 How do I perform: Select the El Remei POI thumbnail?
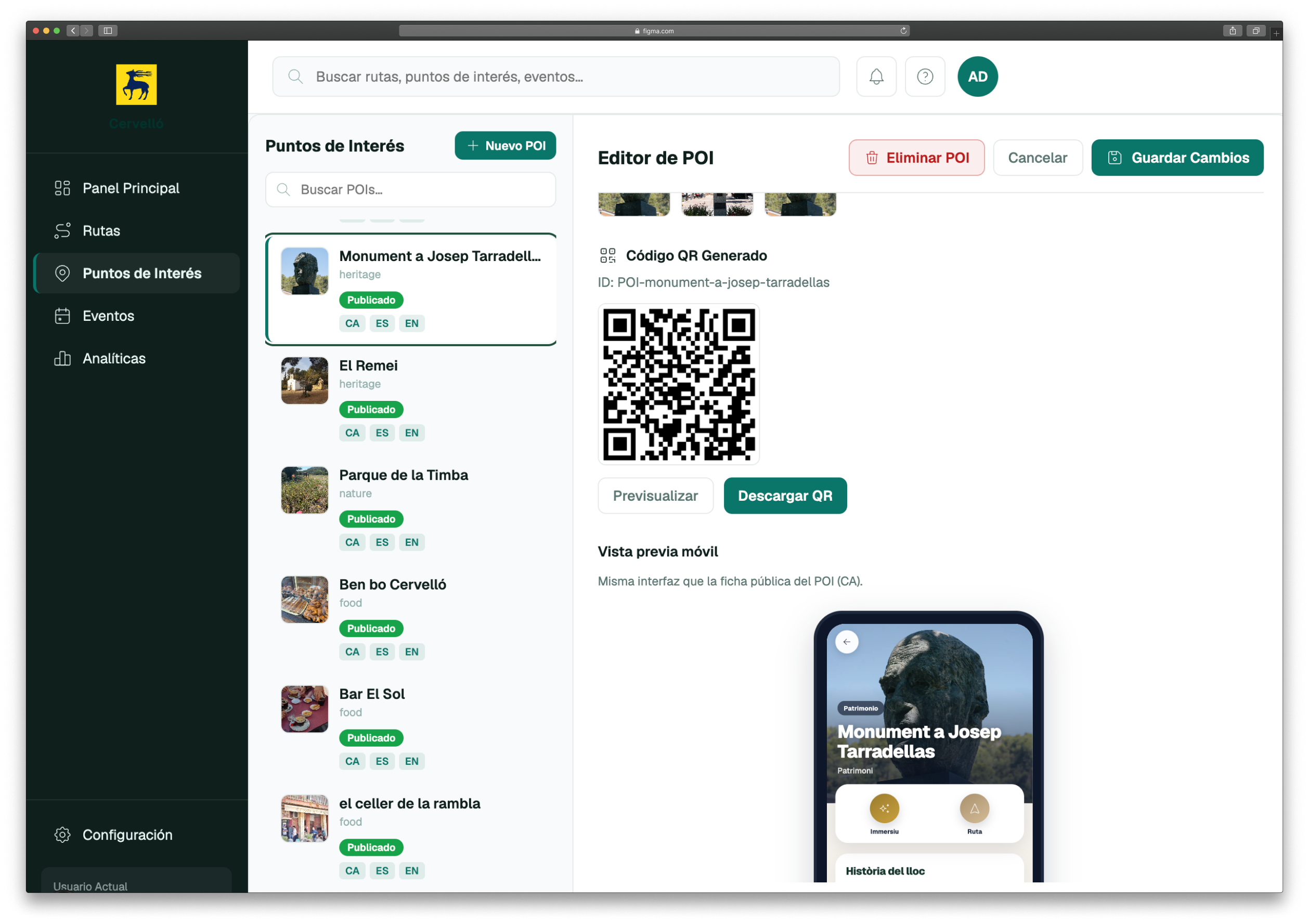click(304, 380)
